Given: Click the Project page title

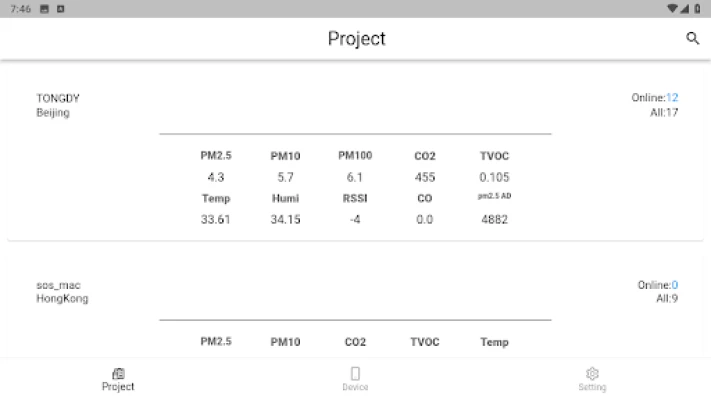Looking at the screenshot, I should (x=356, y=39).
